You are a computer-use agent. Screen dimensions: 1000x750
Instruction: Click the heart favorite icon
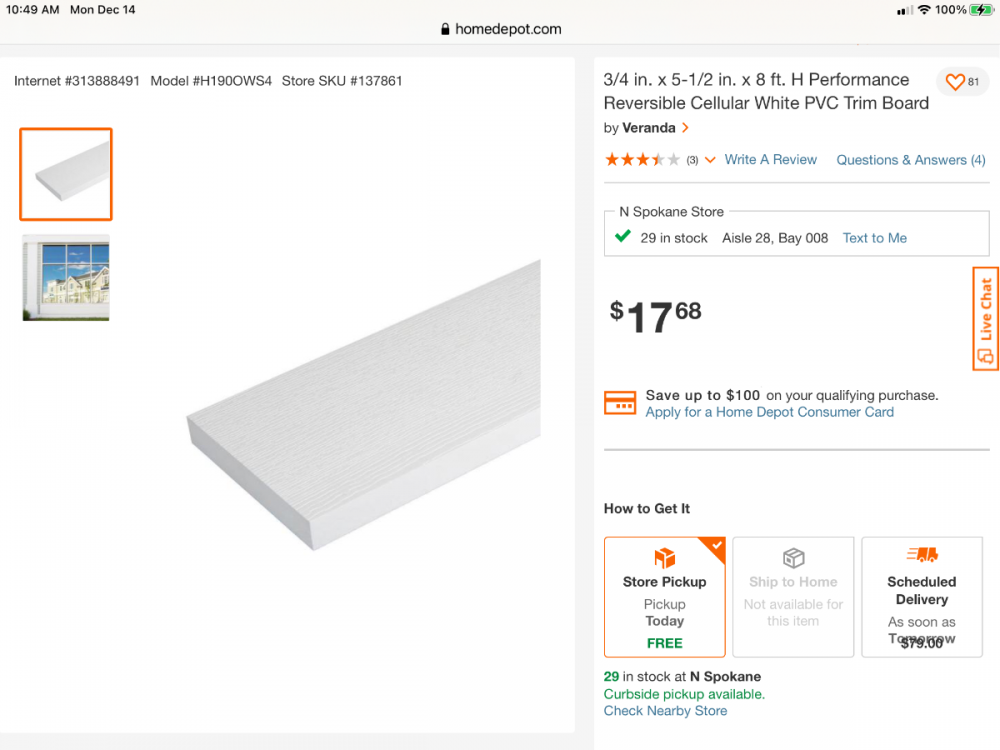point(955,82)
